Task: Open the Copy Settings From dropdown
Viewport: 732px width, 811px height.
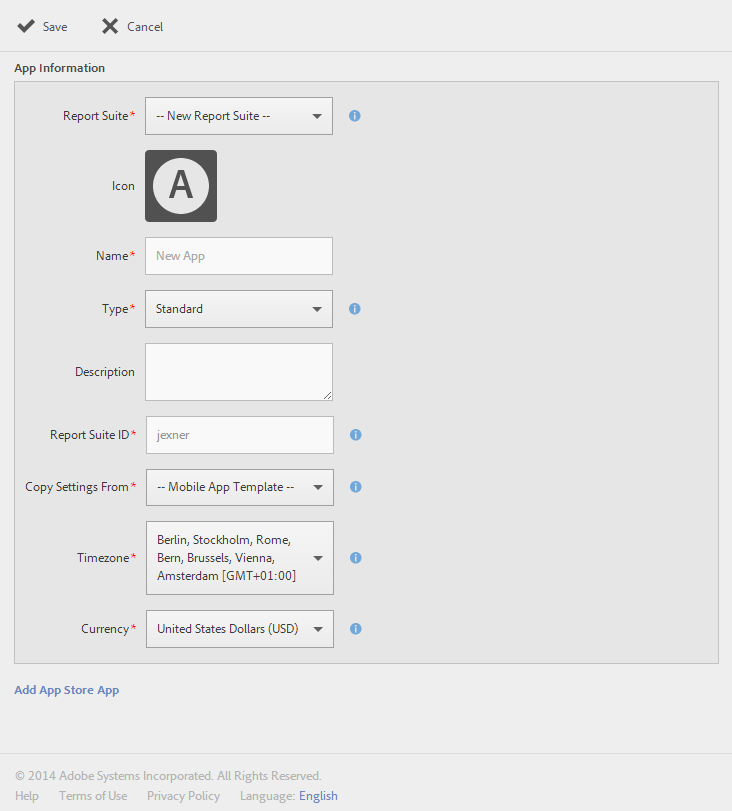Action: point(240,487)
